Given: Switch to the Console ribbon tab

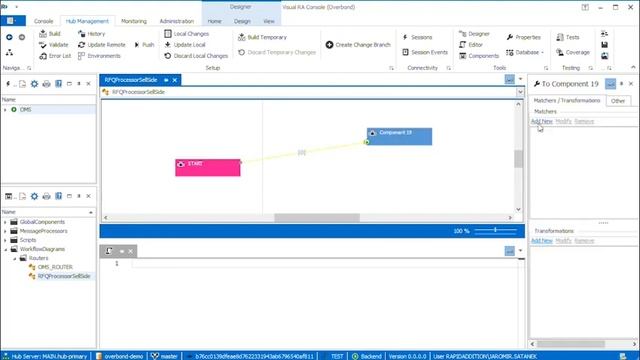Looking at the screenshot, I should coord(43,21).
